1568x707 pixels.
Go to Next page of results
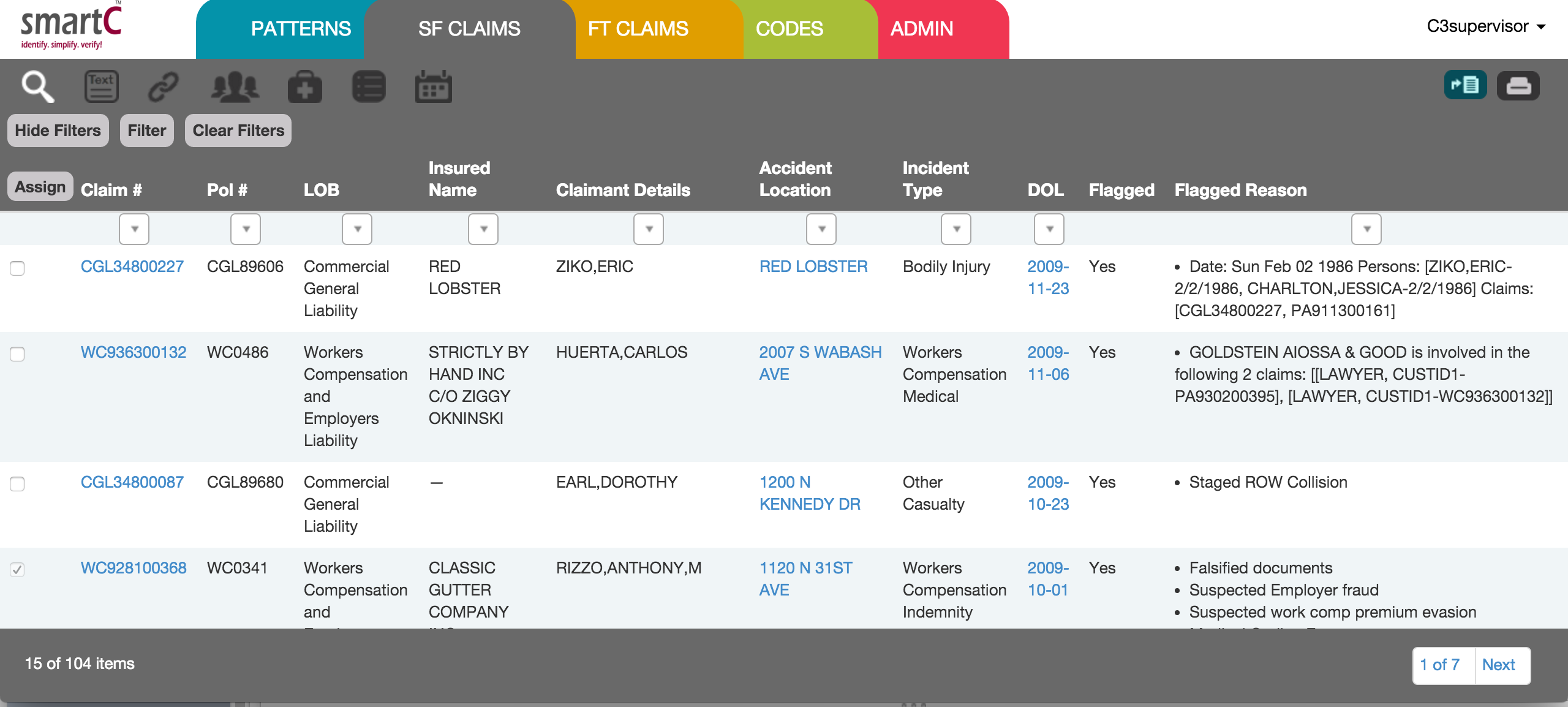1498,665
